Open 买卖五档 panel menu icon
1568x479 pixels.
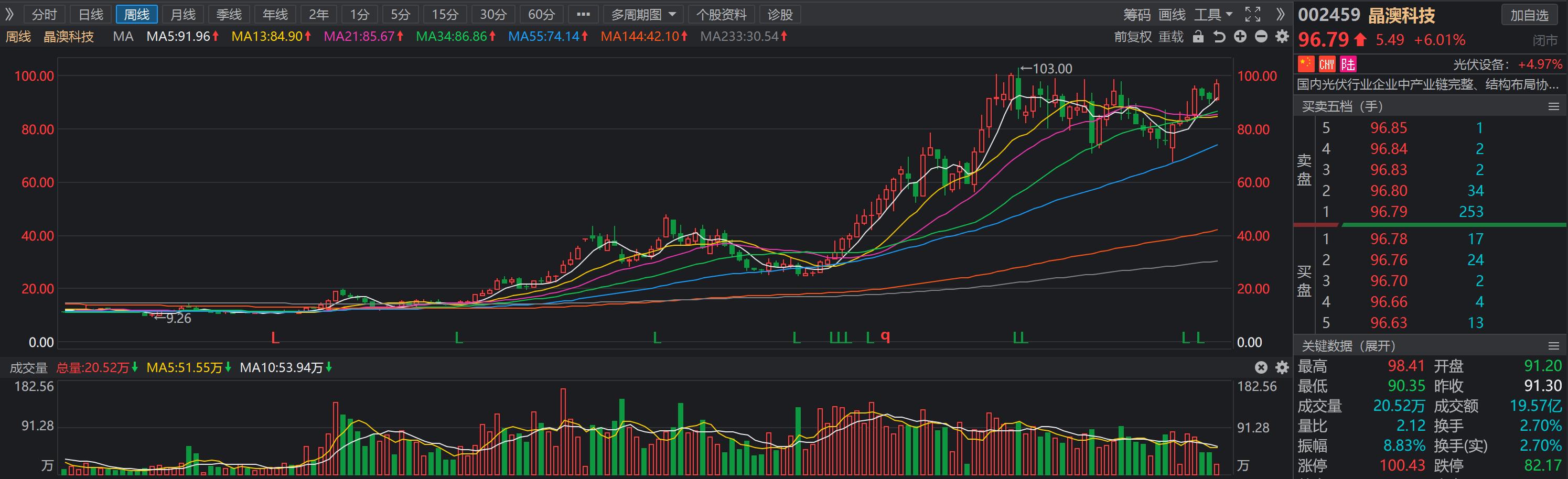(x=1553, y=106)
